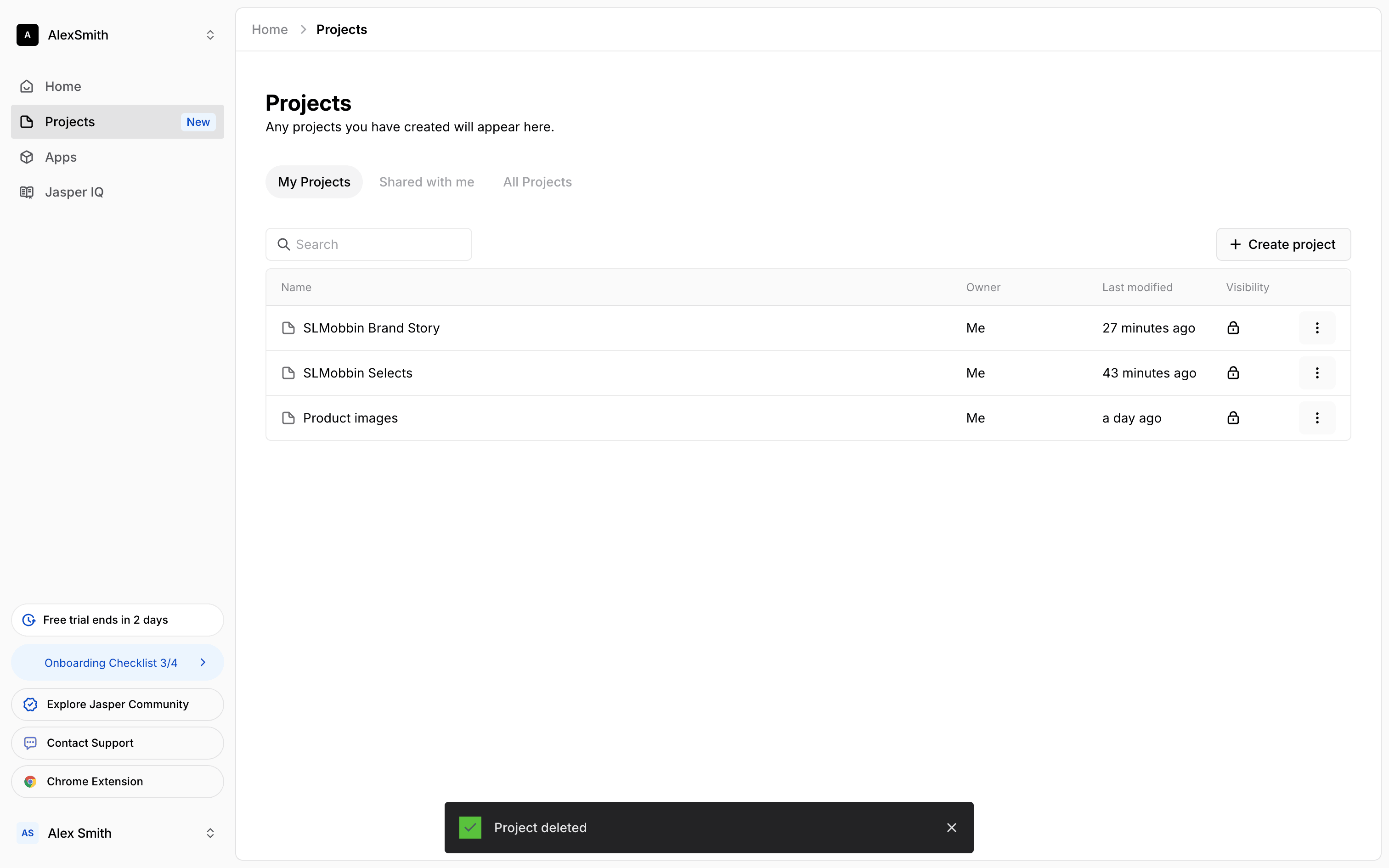This screenshot has width=1389, height=868.
Task: Open the SLMobbin Brand Story project
Action: 371,328
